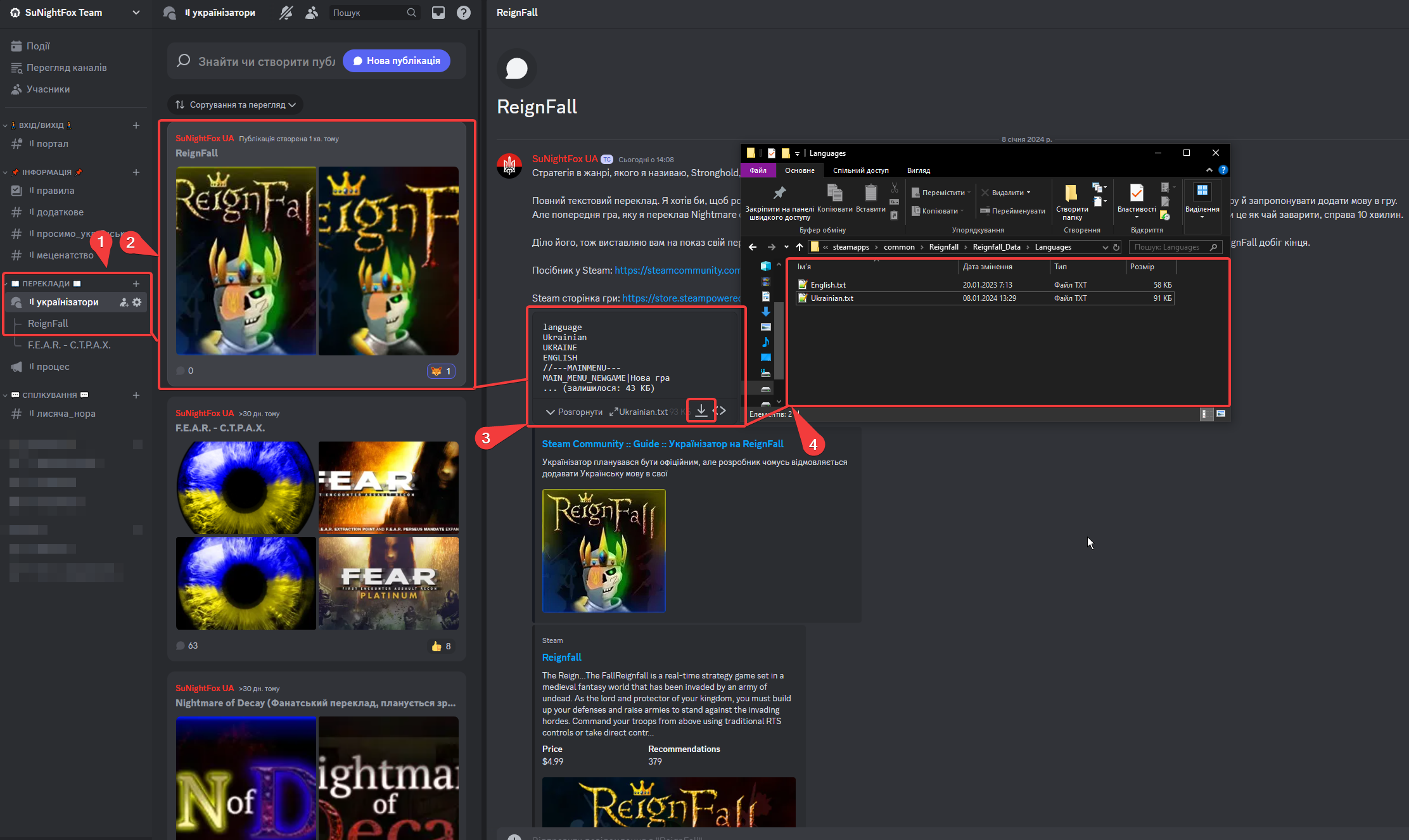
Task: Click the Music note in Explorer navigation pane
Action: (x=766, y=342)
